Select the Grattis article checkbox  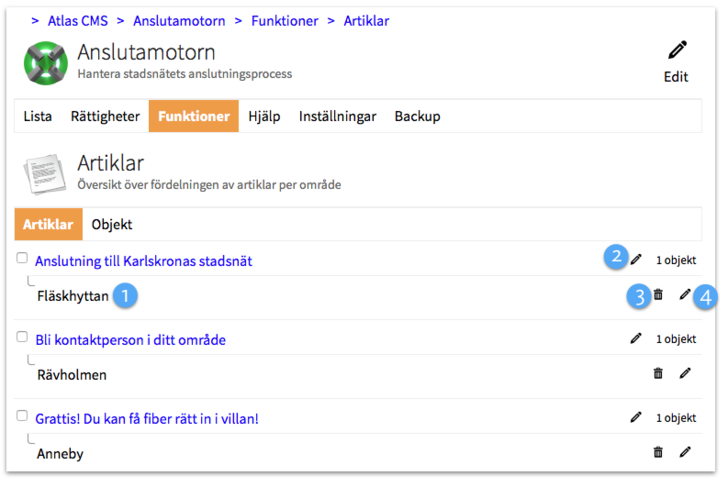point(22,416)
